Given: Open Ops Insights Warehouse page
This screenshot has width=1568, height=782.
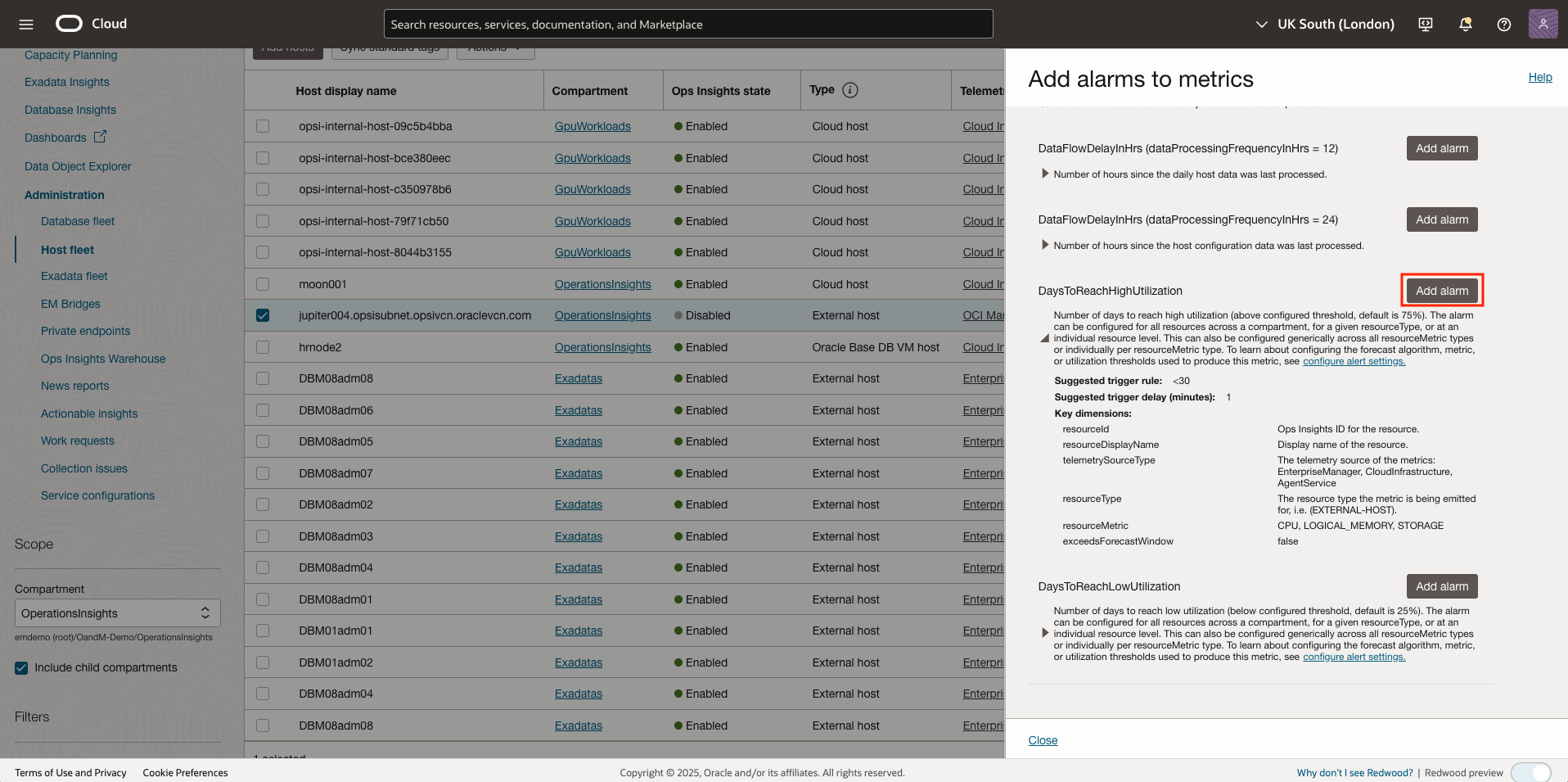Looking at the screenshot, I should click(103, 359).
